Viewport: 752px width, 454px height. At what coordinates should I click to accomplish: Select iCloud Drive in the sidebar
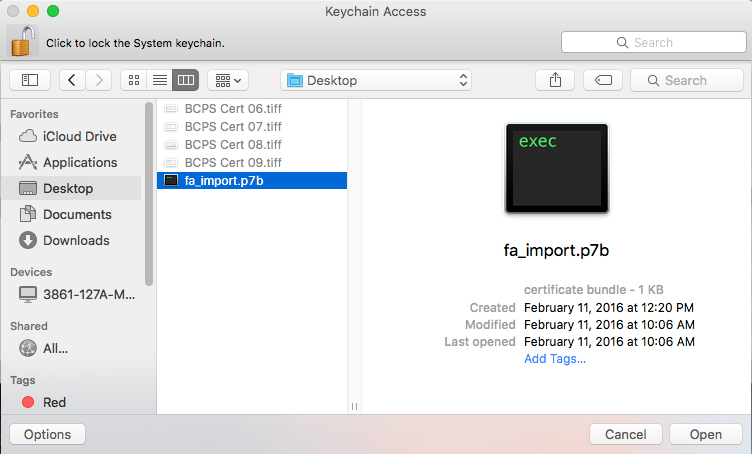[x=71, y=136]
